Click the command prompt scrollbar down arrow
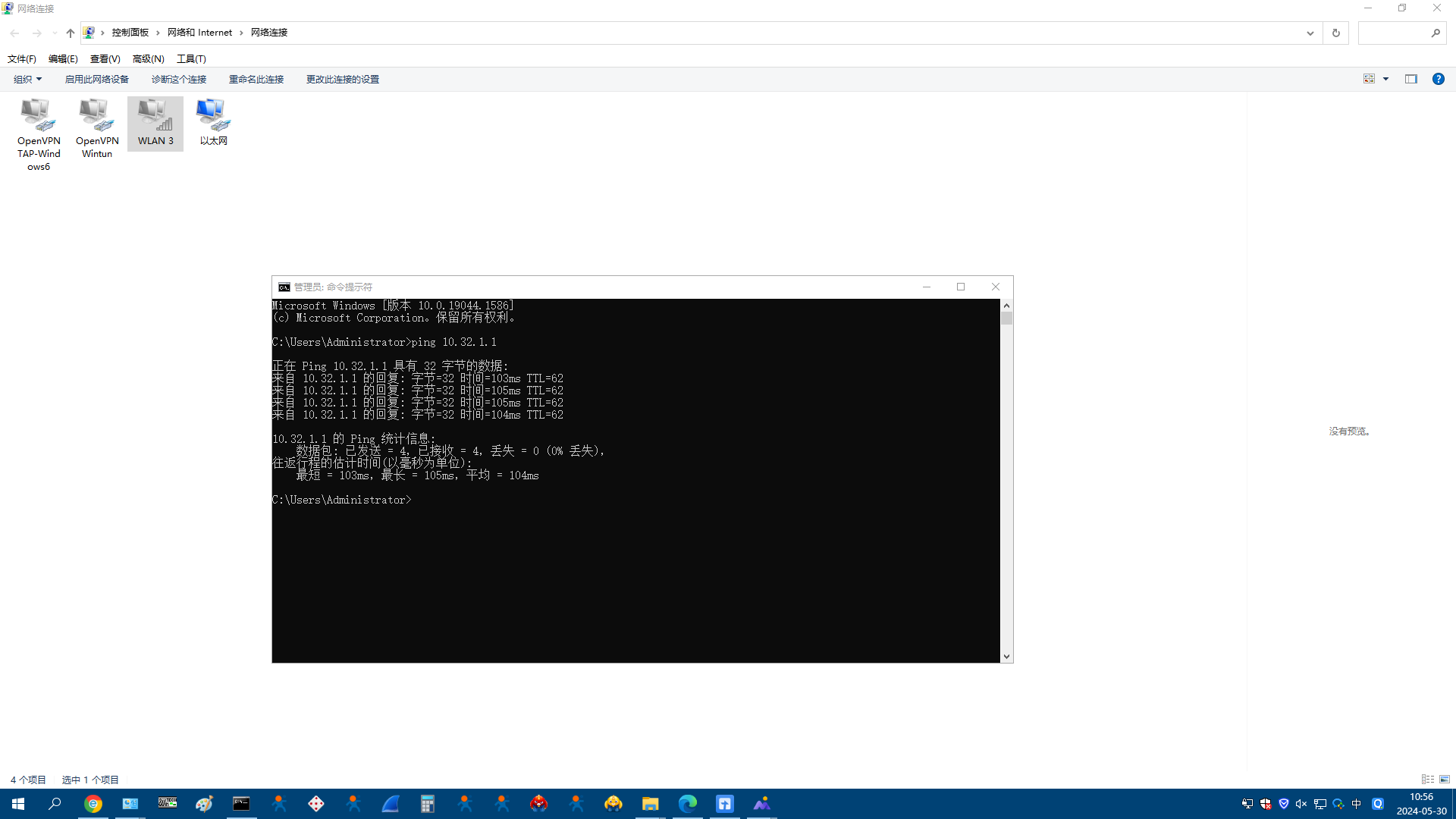This screenshot has height=819, width=1456. (x=1006, y=657)
